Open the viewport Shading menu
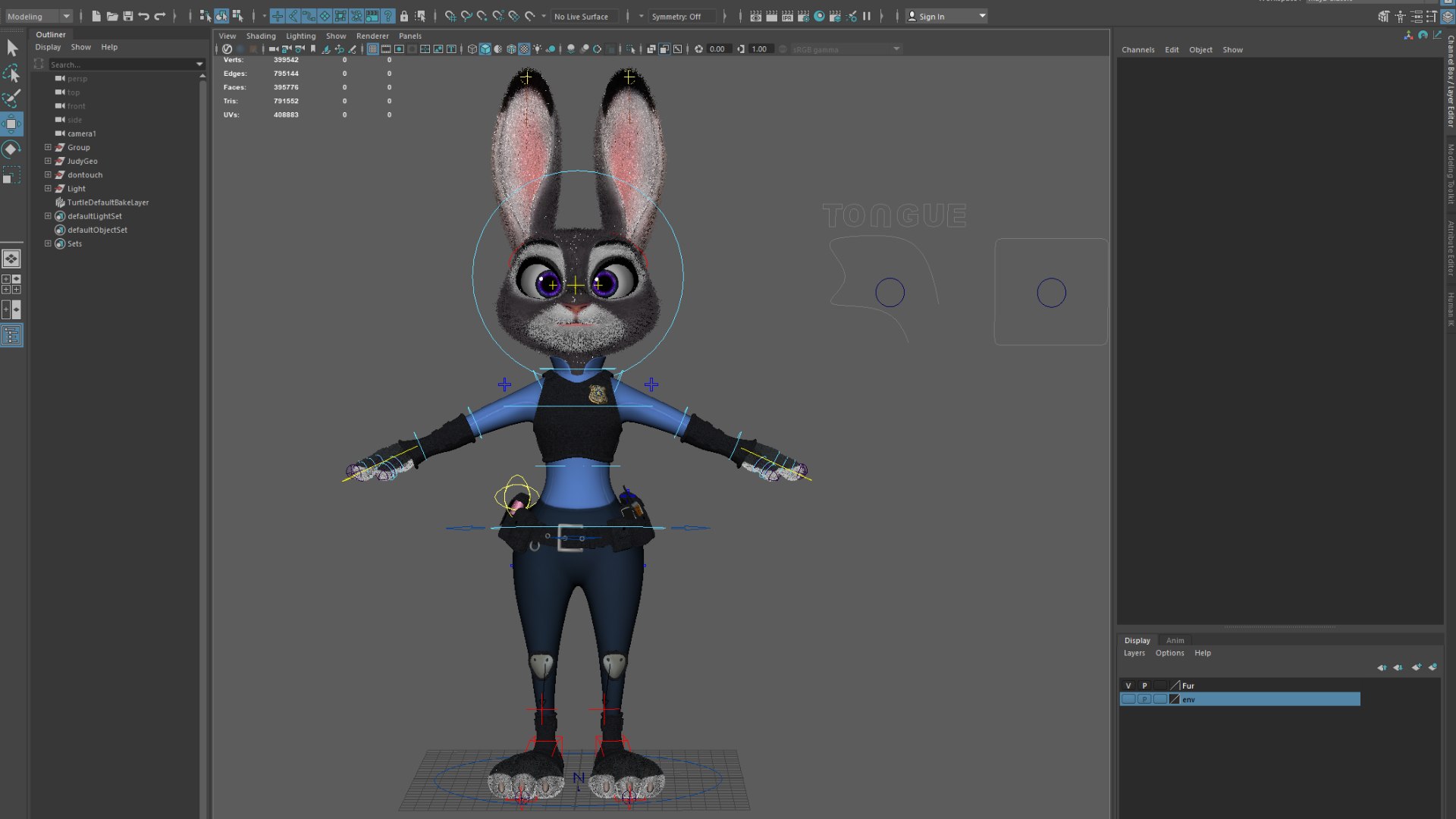The height and width of the screenshot is (819, 1456). pos(261,36)
